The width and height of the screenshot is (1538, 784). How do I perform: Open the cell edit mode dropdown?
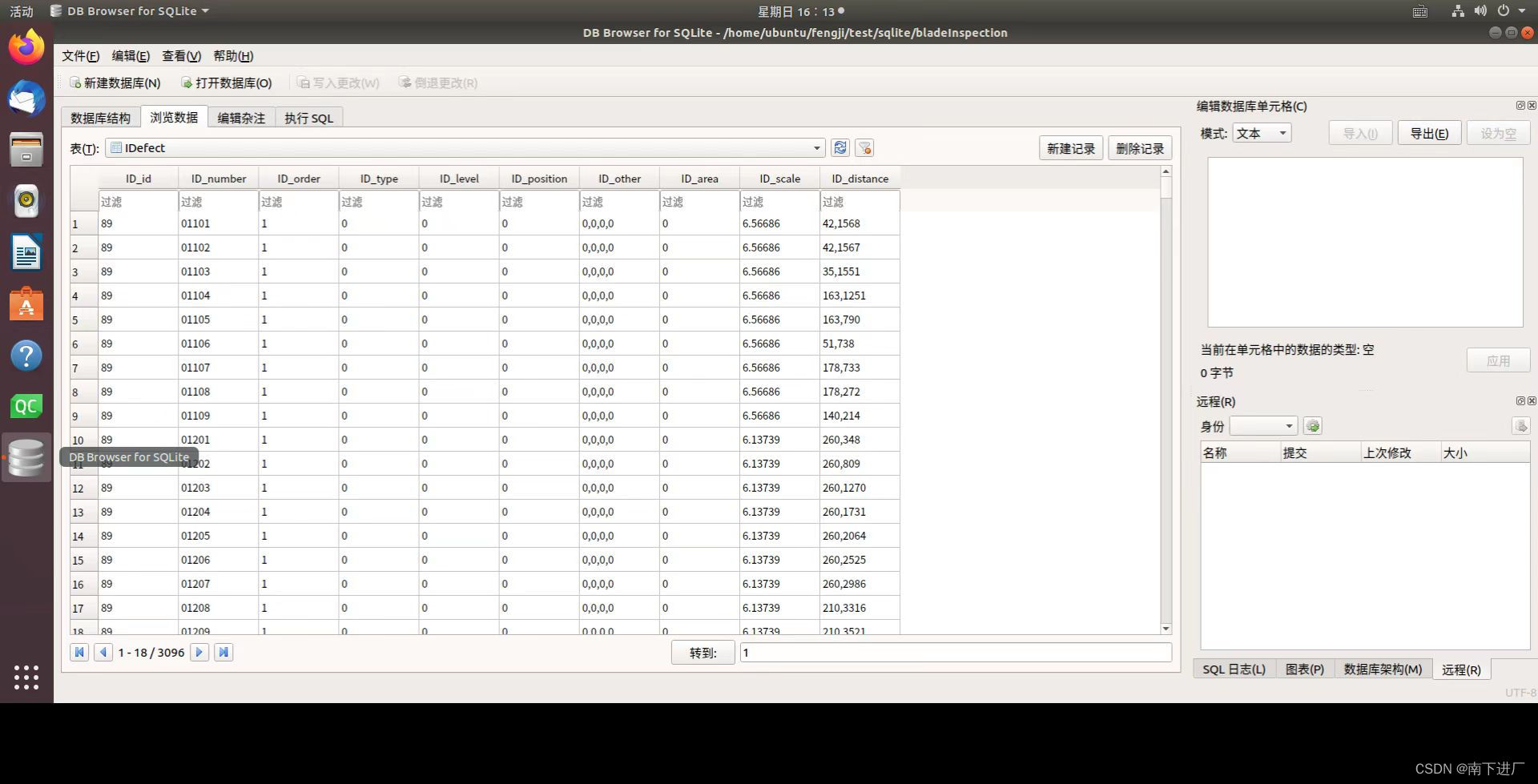(1262, 134)
